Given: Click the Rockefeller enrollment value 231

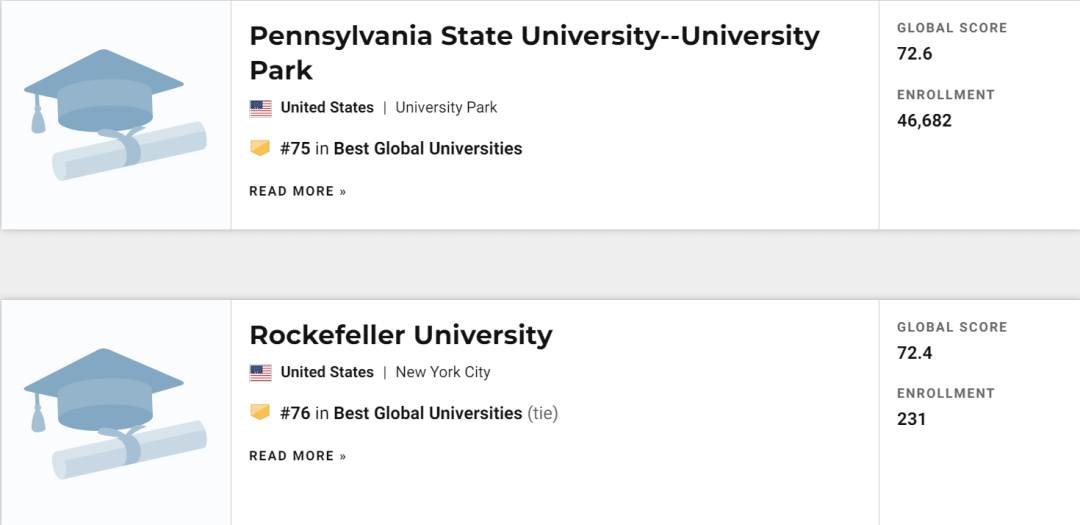Looking at the screenshot, I should click(911, 419).
